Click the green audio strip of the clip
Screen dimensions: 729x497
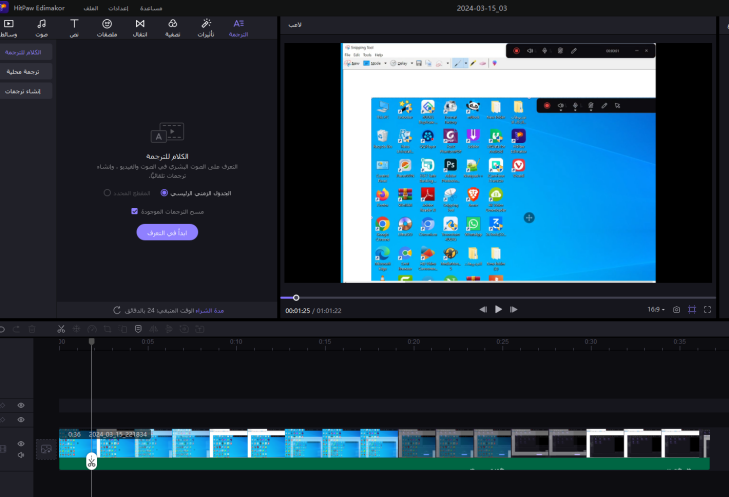pos(384,464)
